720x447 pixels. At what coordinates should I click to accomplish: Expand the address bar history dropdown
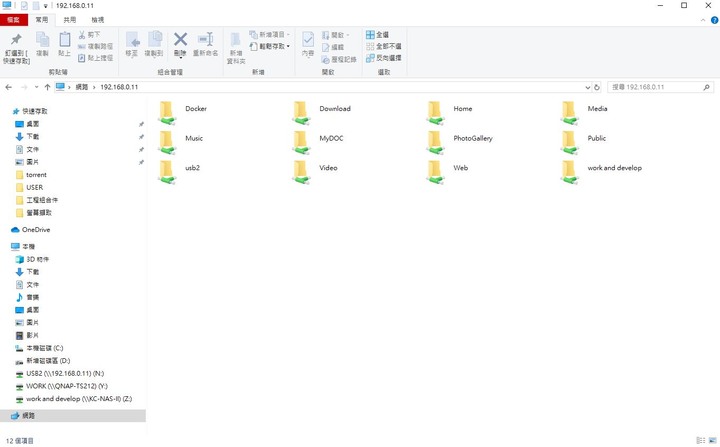(x=588, y=87)
